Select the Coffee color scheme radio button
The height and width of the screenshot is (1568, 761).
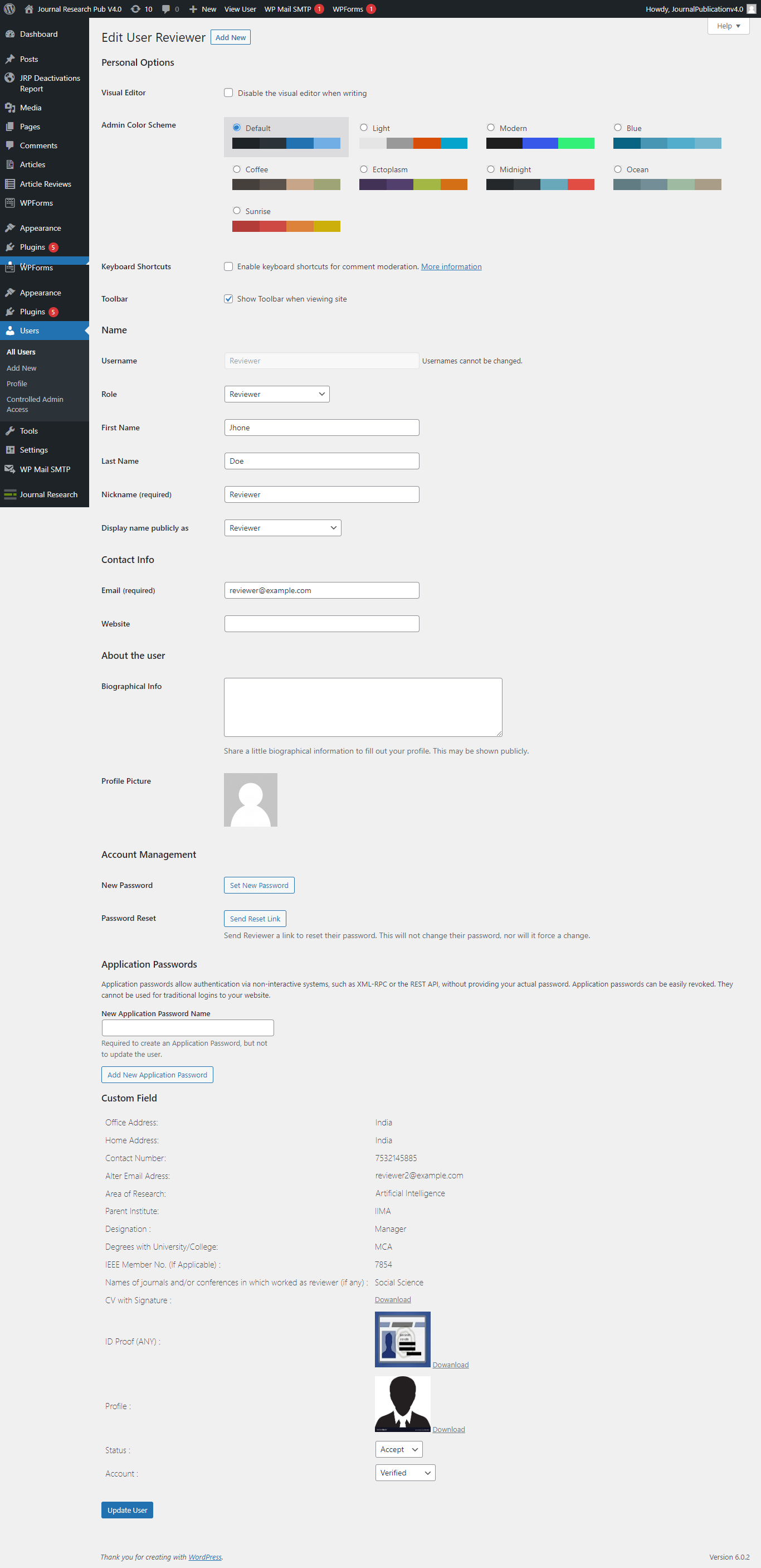coord(237,169)
